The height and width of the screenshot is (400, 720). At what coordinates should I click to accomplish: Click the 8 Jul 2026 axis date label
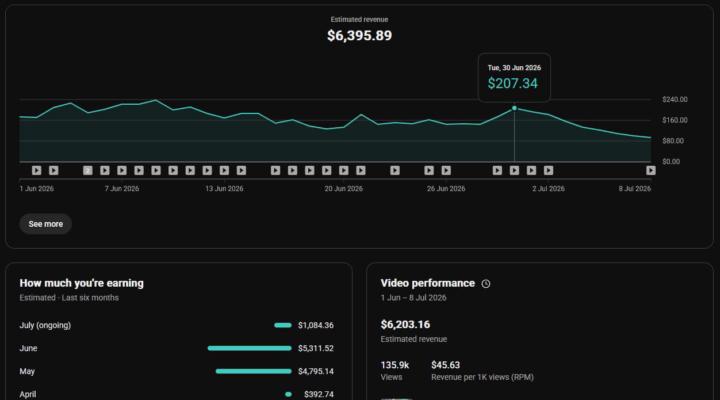coord(634,188)
